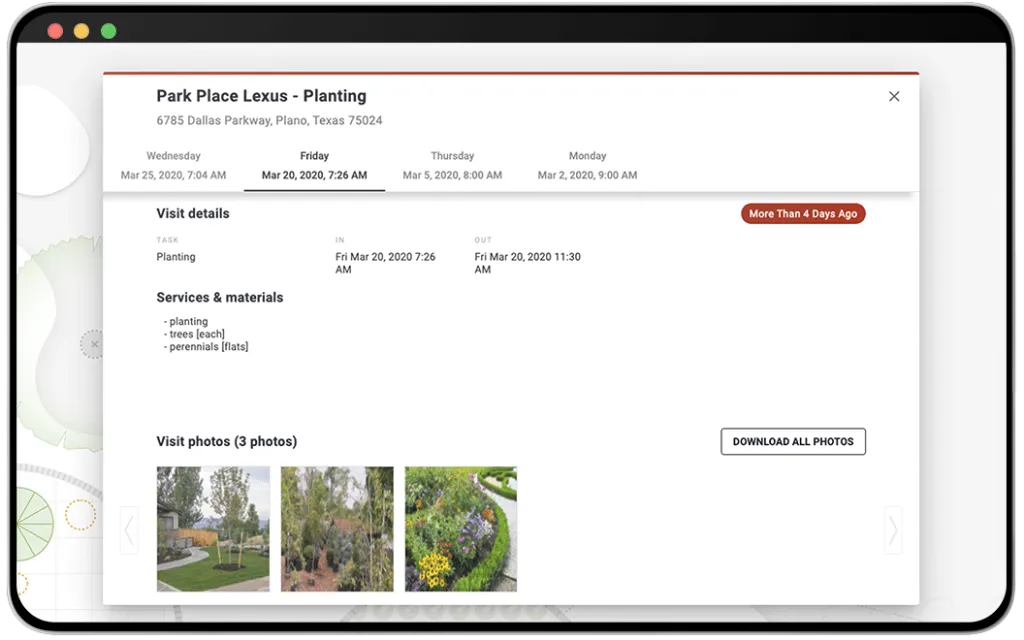Click the Services & materials heading
Viewport: 1024px width, 640px height.
219,298
